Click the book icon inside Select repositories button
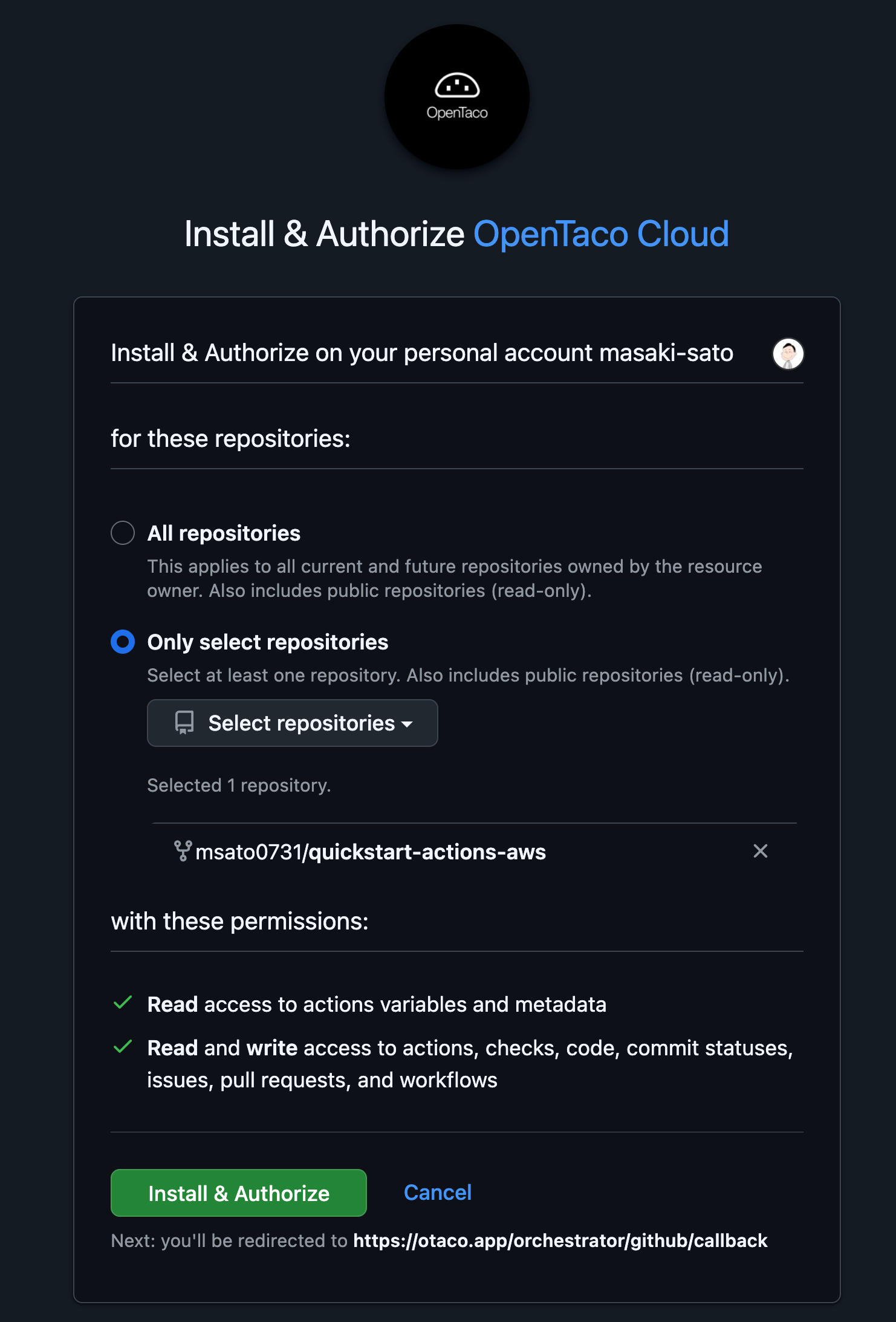This screenshot has height=1322, width=896. pos(184,723)
